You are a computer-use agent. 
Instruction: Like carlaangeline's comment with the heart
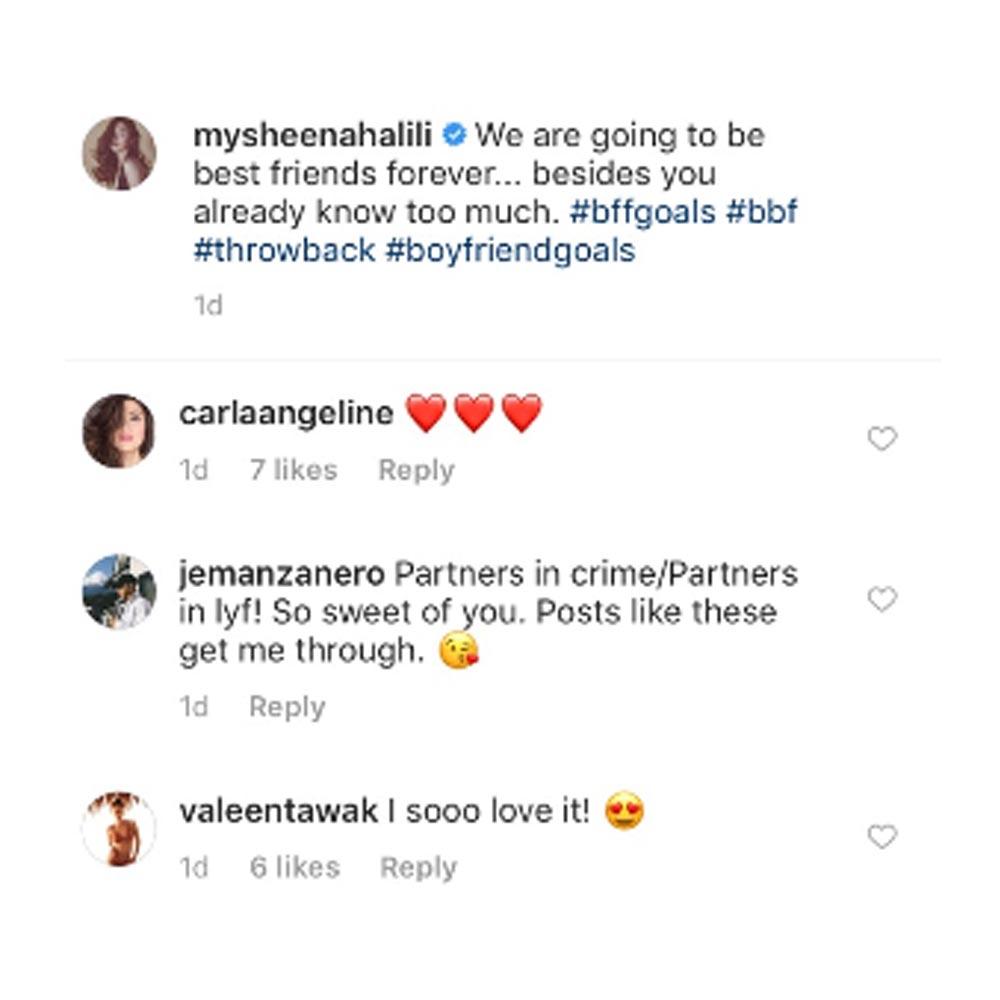click(x=881, y=439)
